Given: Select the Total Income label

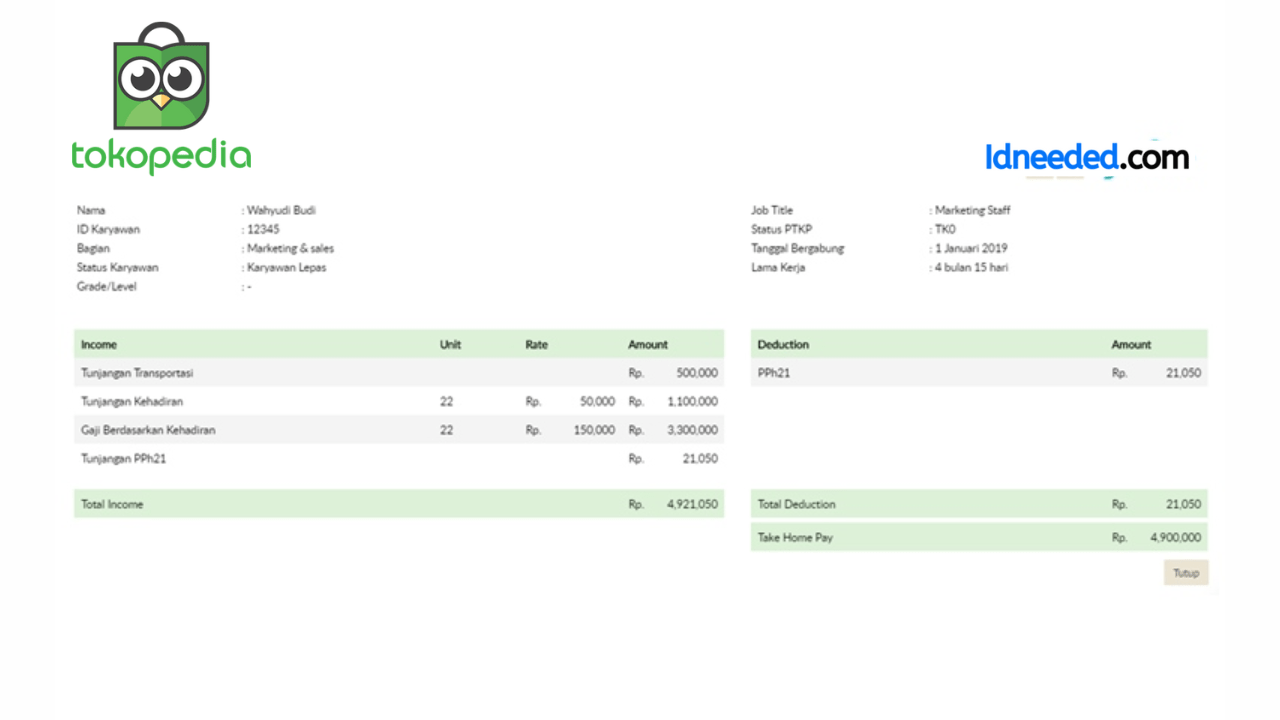Looking at the screenshot, I should [112, 504].
